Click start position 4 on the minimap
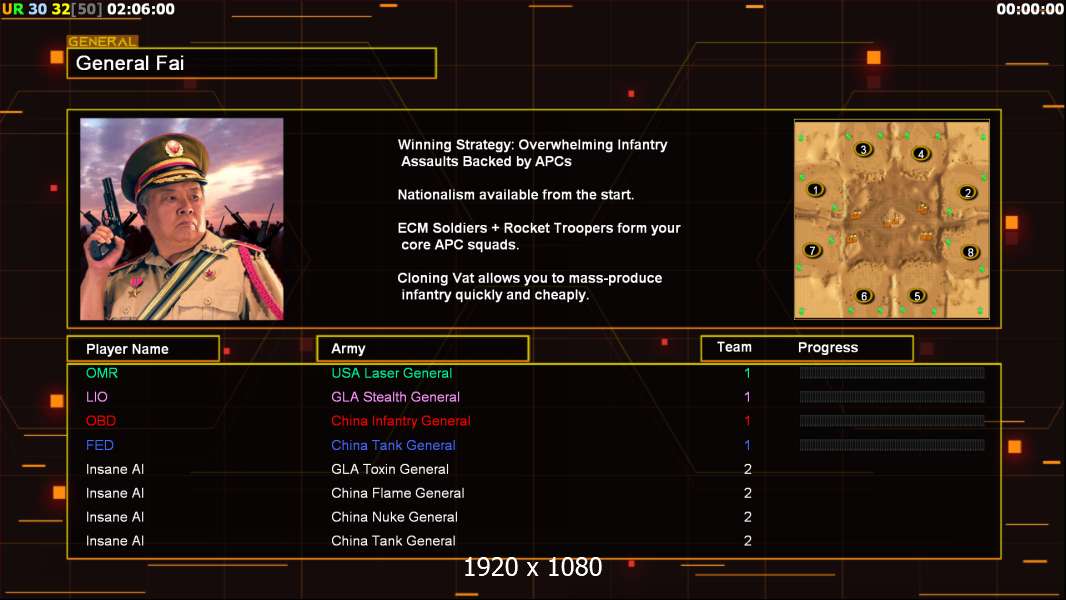1066x600 pixels. pyautogui.click(x=921, y=154)
